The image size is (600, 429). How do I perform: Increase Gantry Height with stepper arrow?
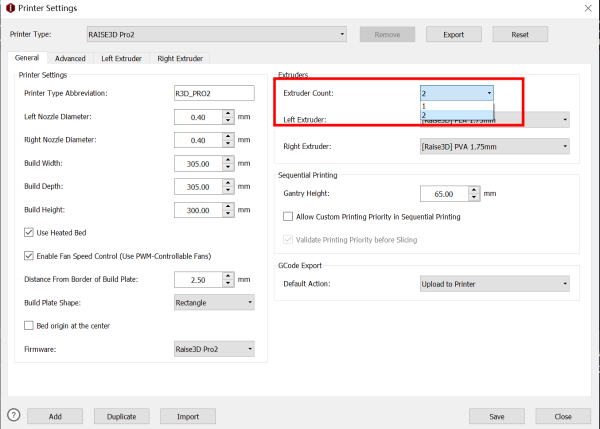tap(474, 190)
